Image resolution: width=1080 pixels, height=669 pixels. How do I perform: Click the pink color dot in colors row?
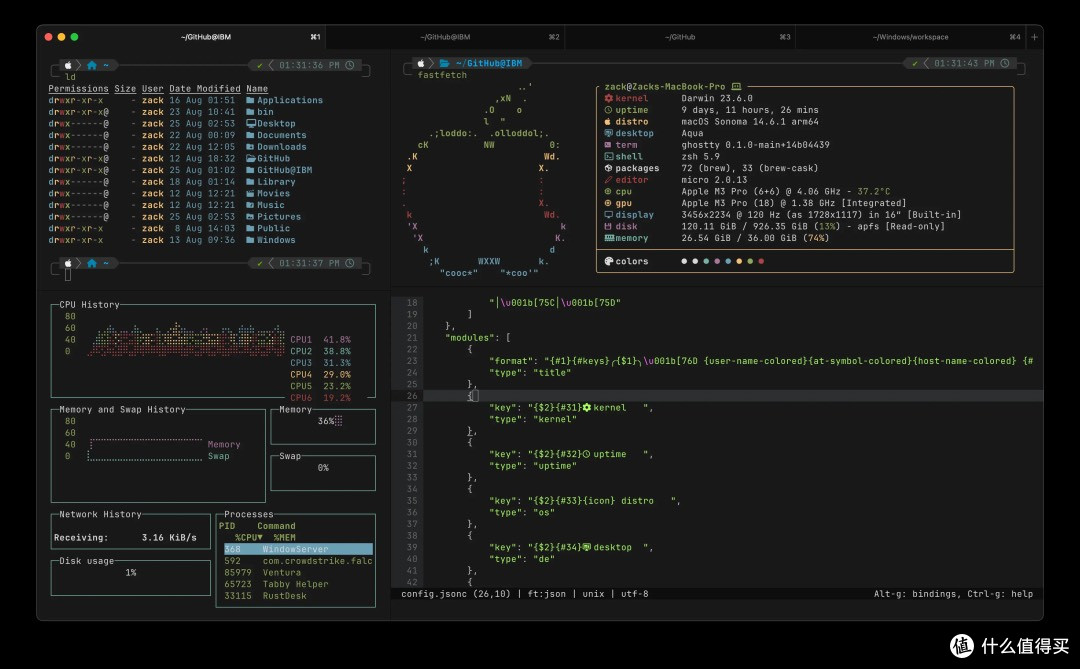717,261
